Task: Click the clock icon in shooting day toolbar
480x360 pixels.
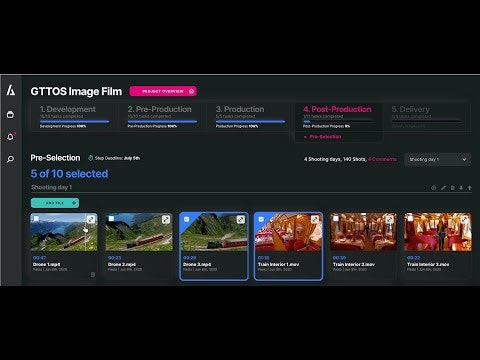Action: point(434,188)
